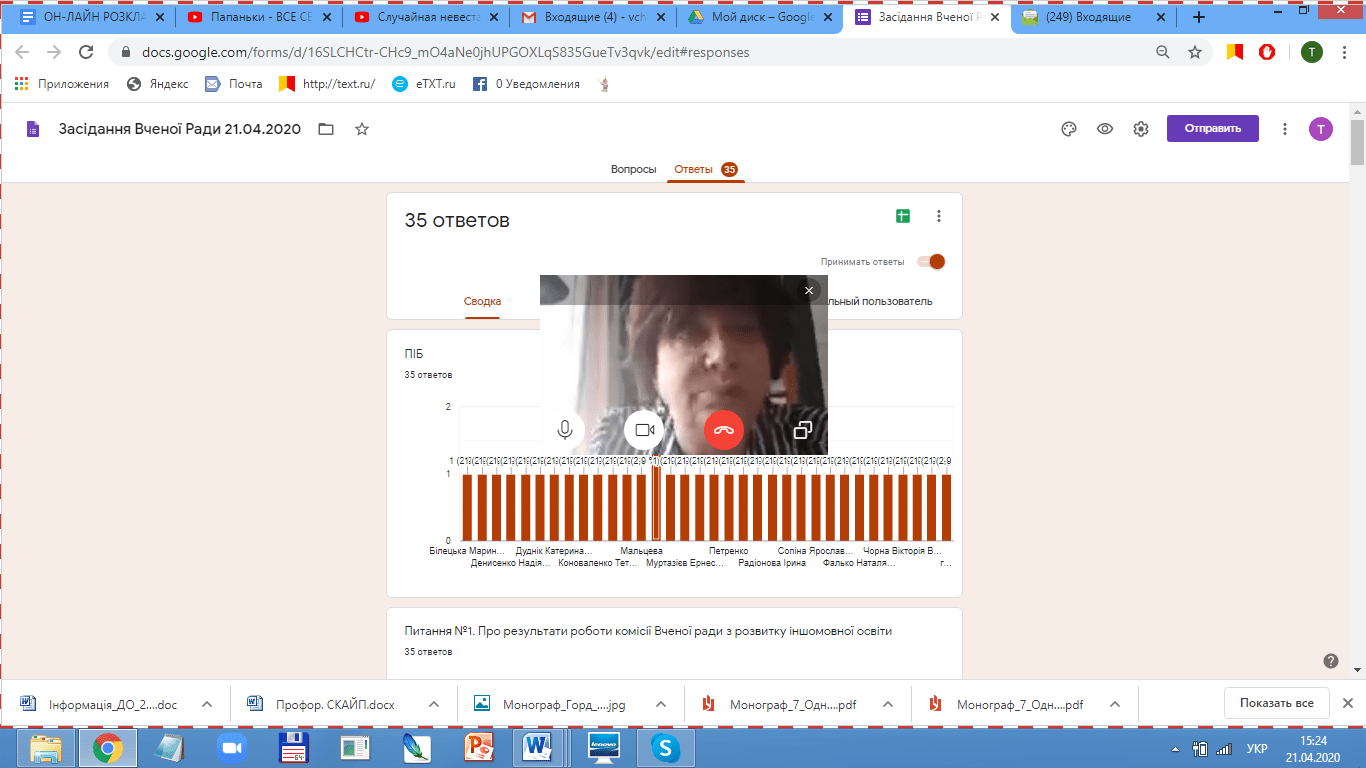Select the Сводка responses tab
This screenshot has width=1366, height=768.
click(x=482, y=301)
